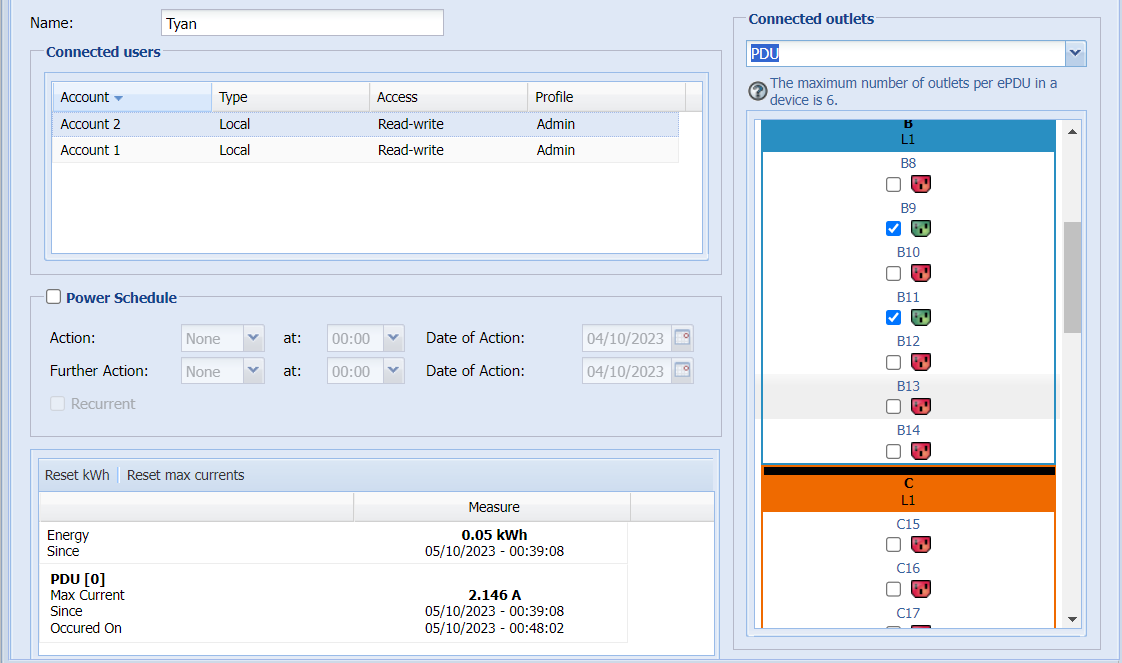Check the B10 outlet checkbox
Image resolution: width=1122 pixels, height=663 pixels.
893,273
